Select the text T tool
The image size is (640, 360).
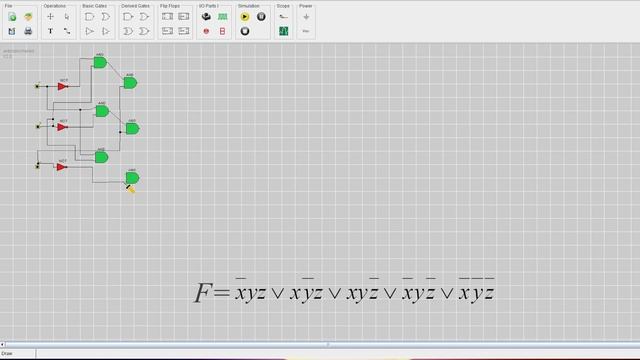pyautogui.click(x=50, y=31)
